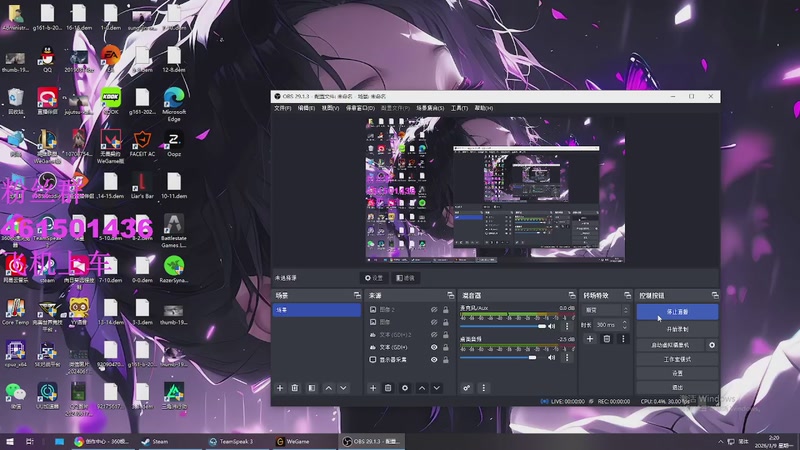Open transition properties three-dot icon

pos(623,339)
